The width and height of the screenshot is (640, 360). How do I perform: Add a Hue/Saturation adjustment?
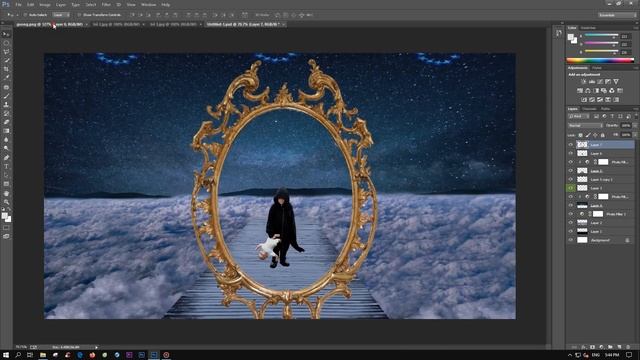580,91
